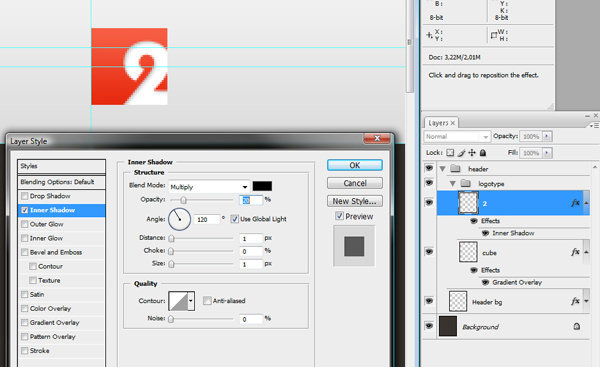This screenshot has width=600, height=367.
Task: Open the black shadow color swatch
Action: [x=262, y=186]
